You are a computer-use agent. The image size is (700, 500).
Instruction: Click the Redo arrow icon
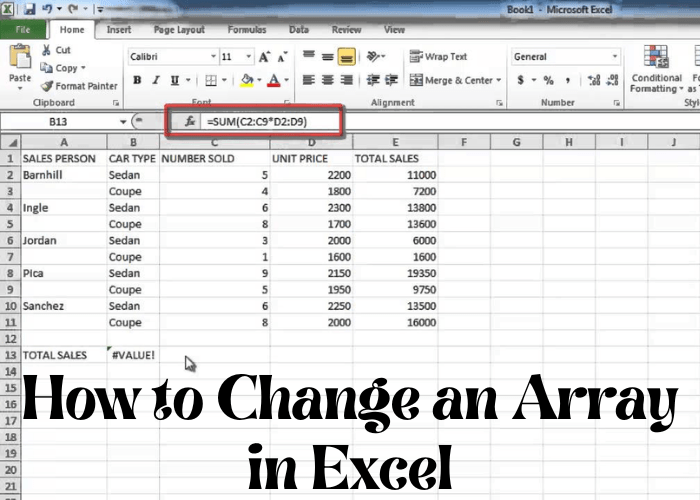click(73, 8)
